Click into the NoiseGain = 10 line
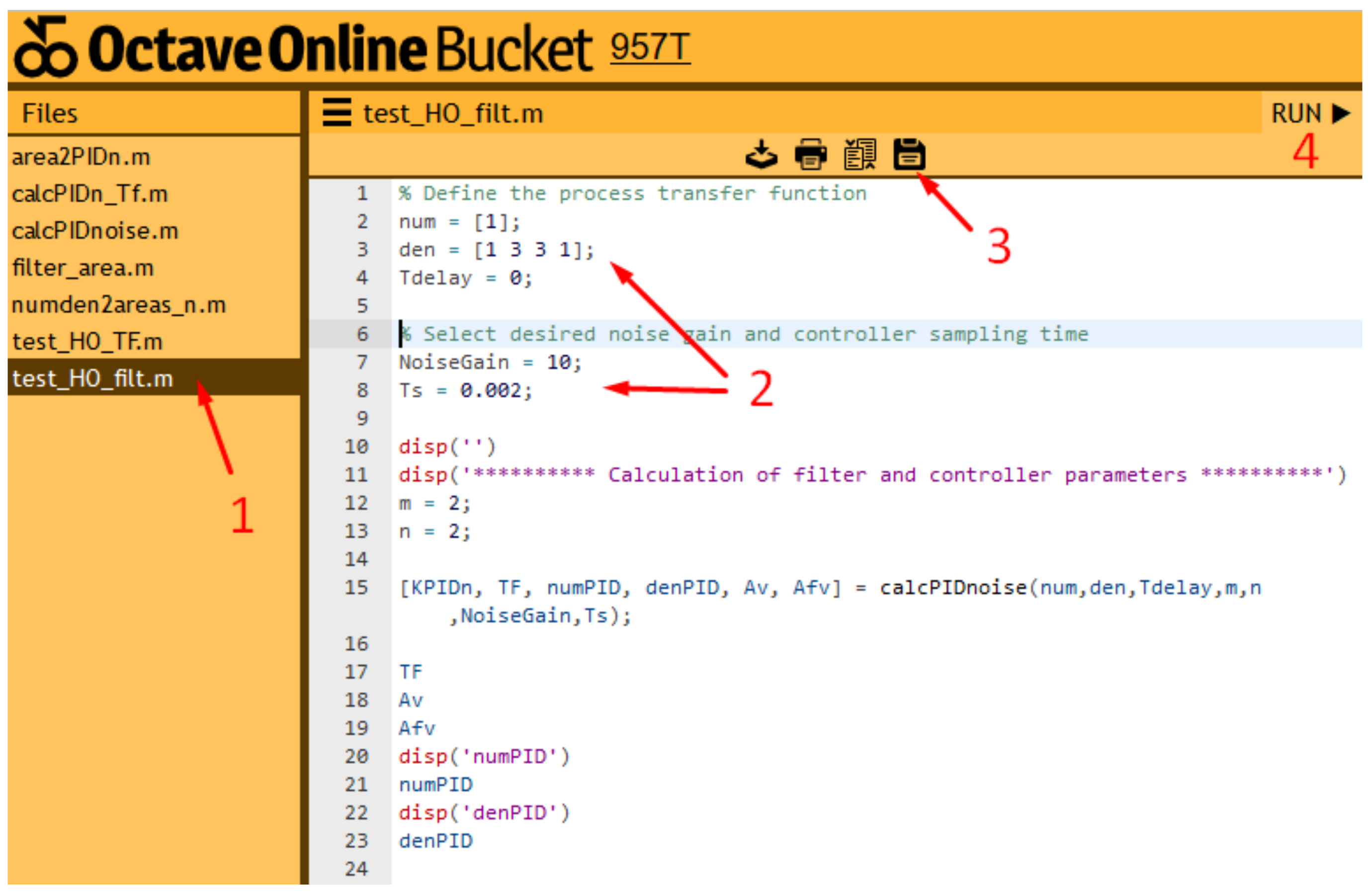1372x895 pixels. 490,363
